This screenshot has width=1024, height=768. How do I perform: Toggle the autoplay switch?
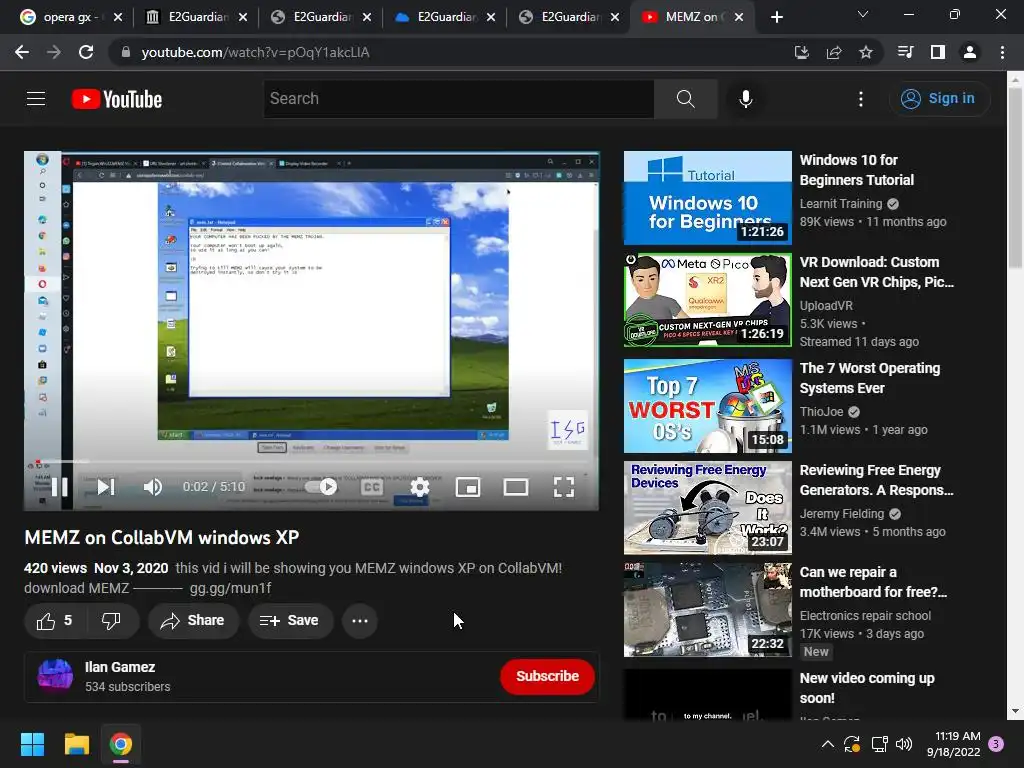[322, 487]
